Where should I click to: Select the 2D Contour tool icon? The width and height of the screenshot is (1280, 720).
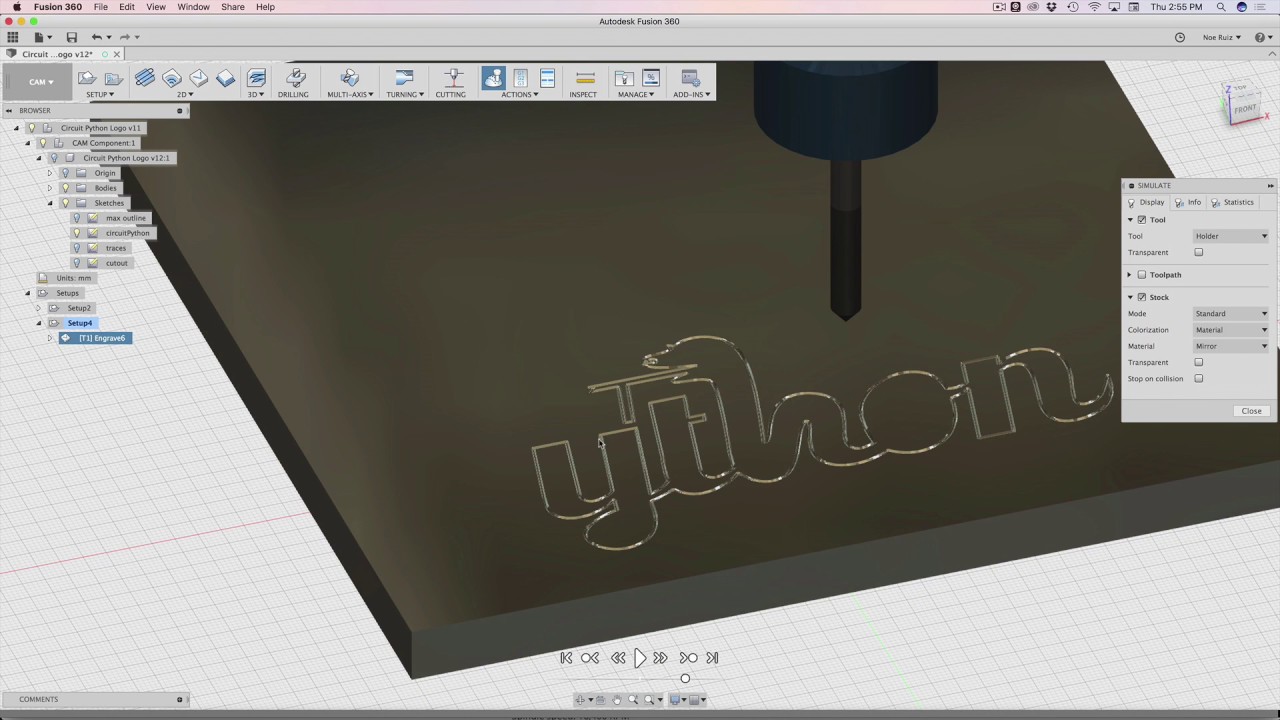(226, 78)
